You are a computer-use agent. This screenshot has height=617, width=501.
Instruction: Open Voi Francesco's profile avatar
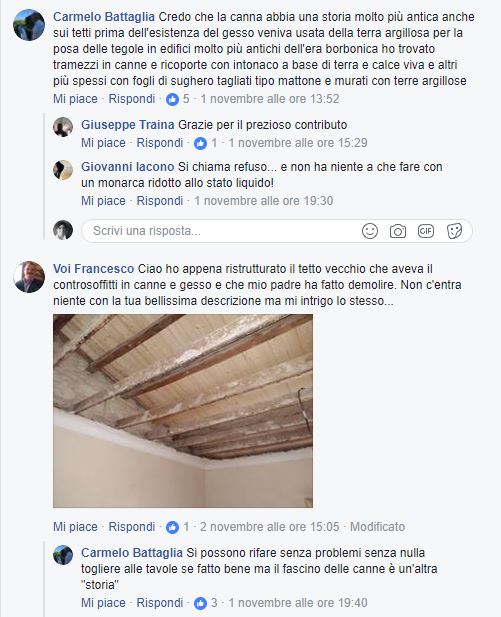click(x=29, y=277)
